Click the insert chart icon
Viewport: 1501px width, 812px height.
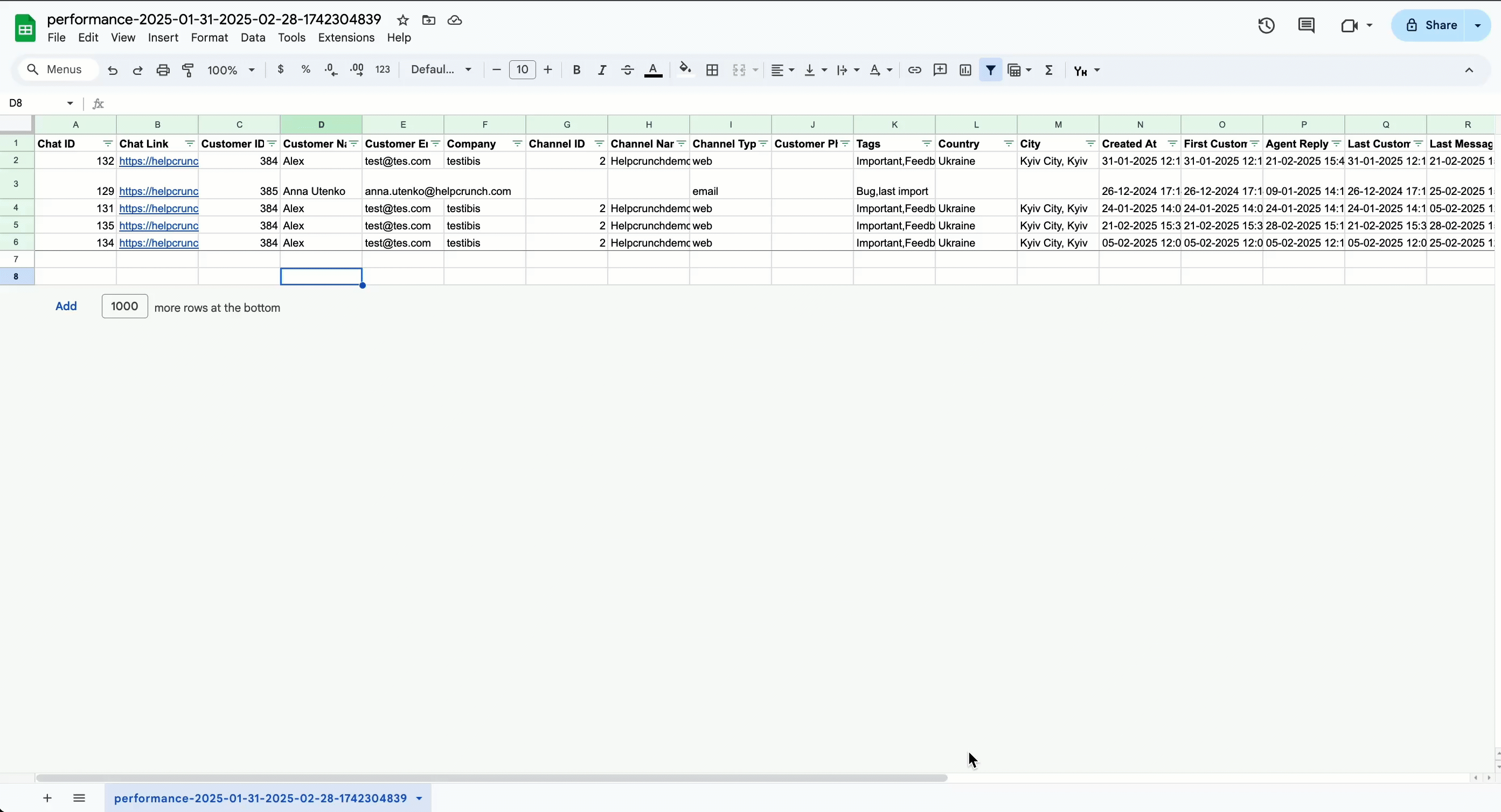[x=965, y=70]
